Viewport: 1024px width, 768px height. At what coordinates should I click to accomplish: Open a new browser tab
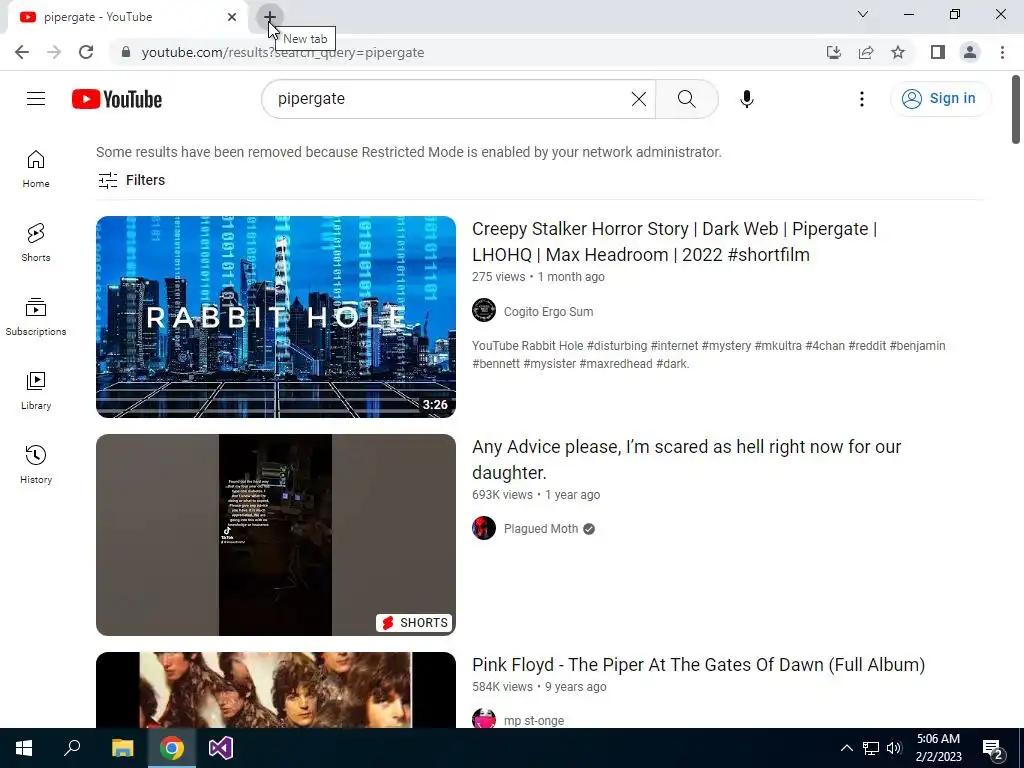[x=269, y=16]
